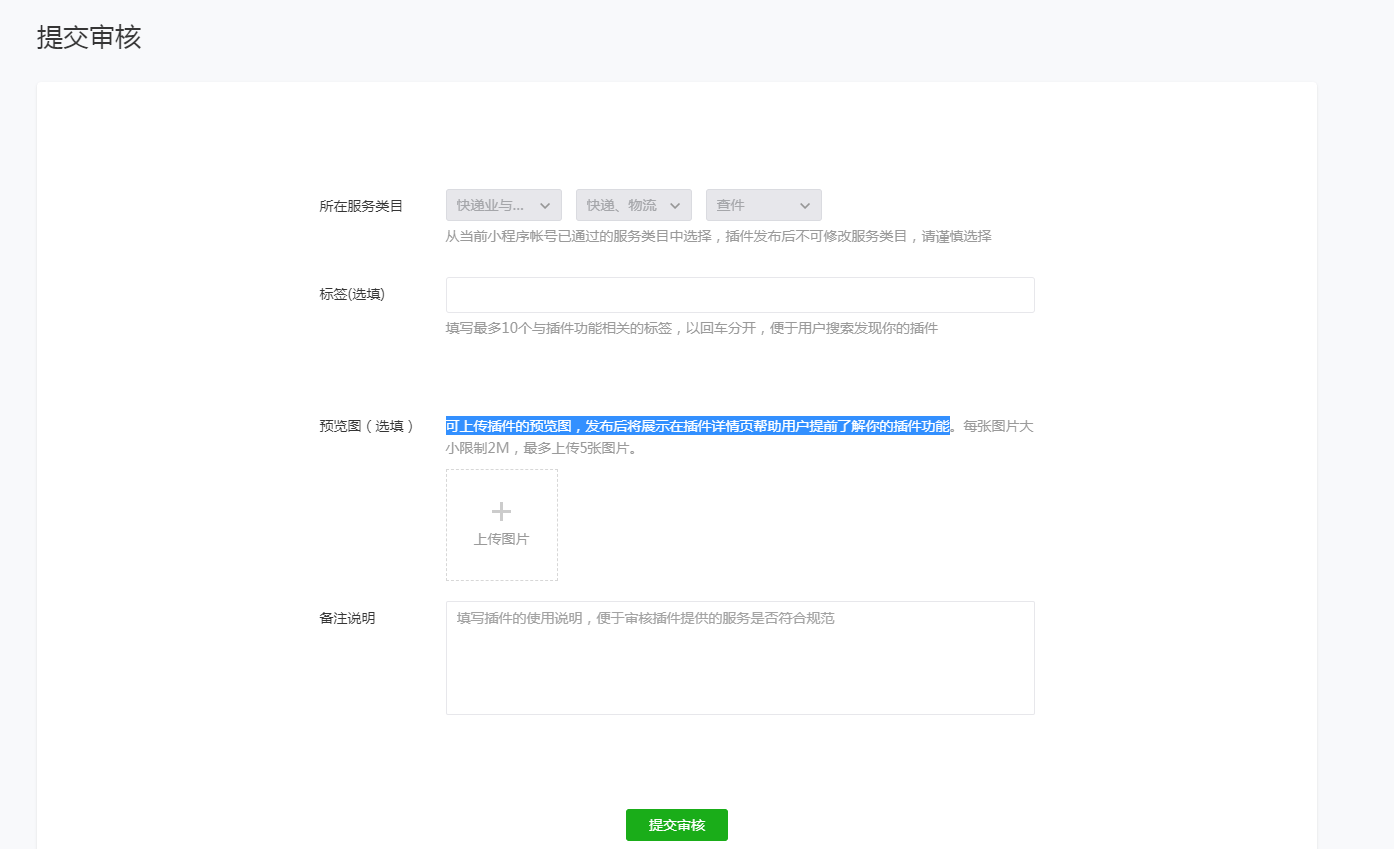Click hint text below service category dropdowns
This screenshot has width=1394, height=849.
pos(718,237)
